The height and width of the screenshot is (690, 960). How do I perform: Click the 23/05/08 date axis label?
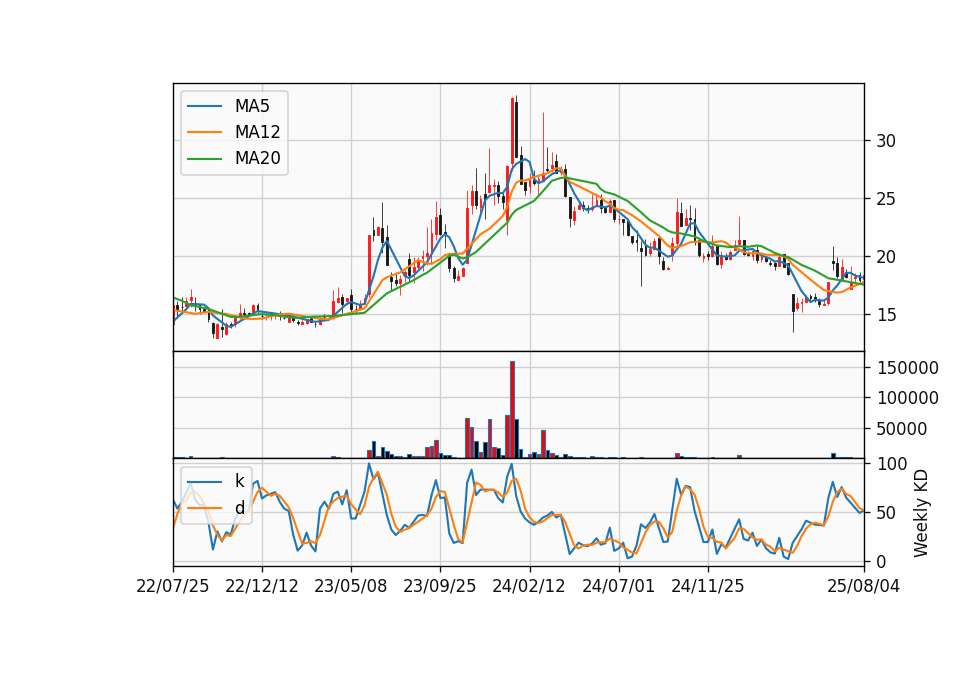pos(351,586)
